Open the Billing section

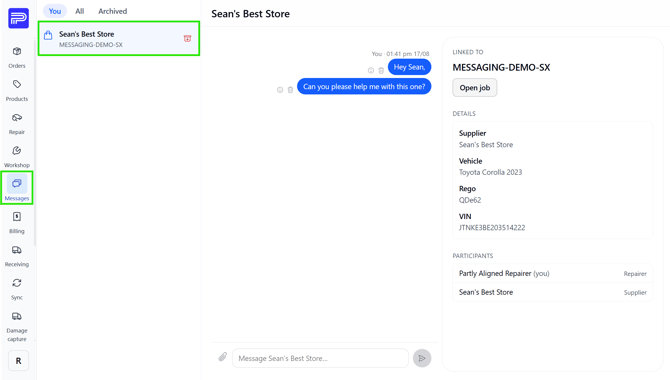(x=17, y=223)
